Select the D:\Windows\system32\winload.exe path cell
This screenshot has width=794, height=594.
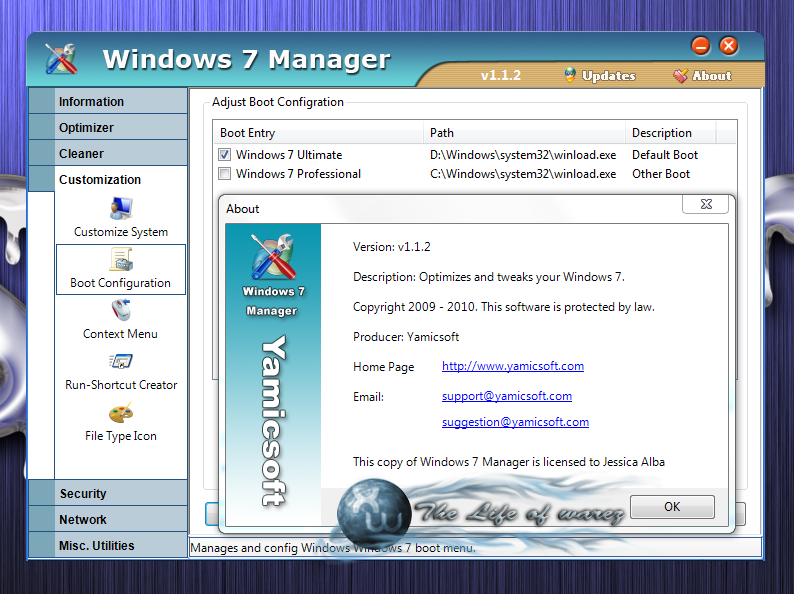tap(523, 154)
